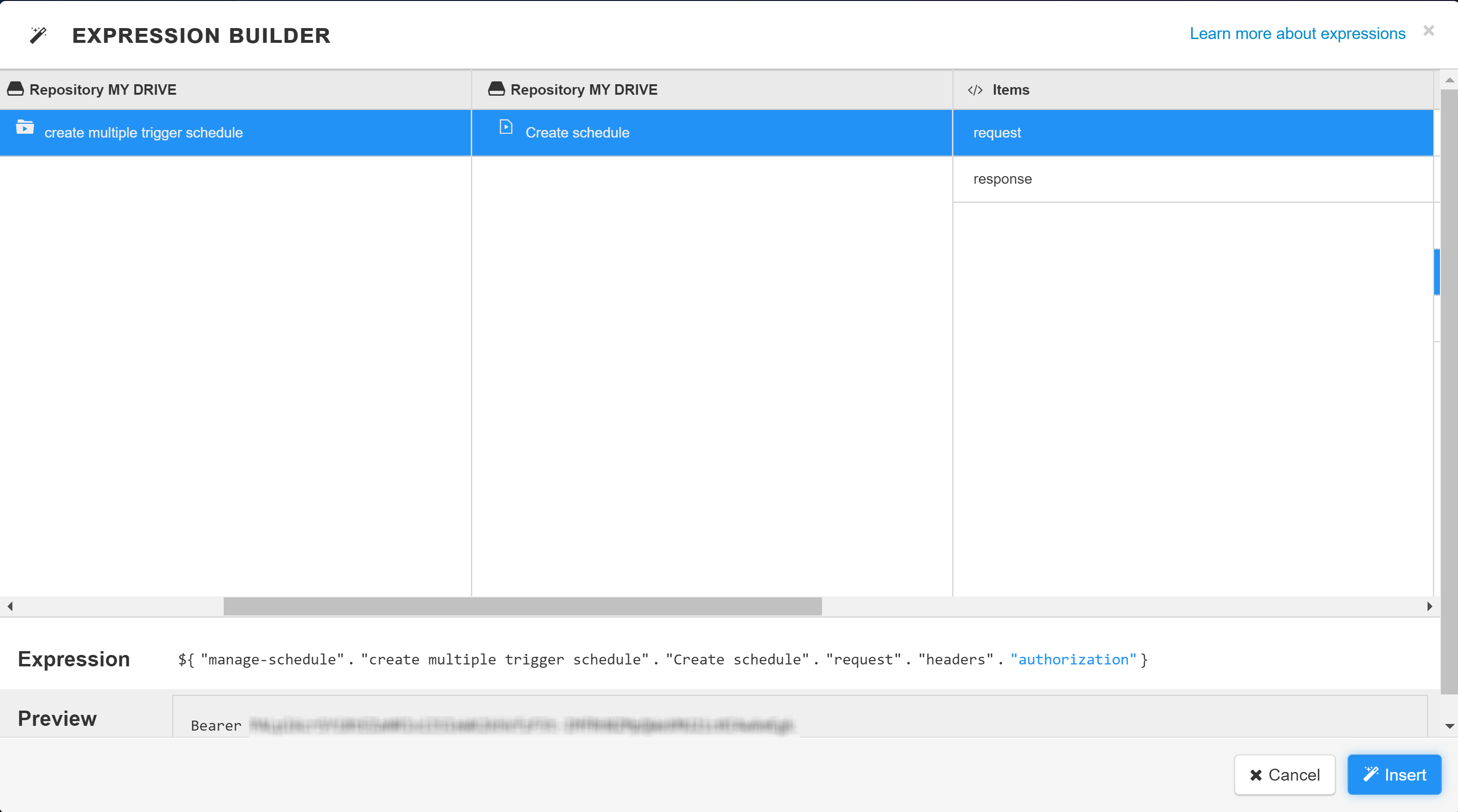Click the hard drive icon in the second column header
Screen dimensions: 1458x812
(496, 89)
